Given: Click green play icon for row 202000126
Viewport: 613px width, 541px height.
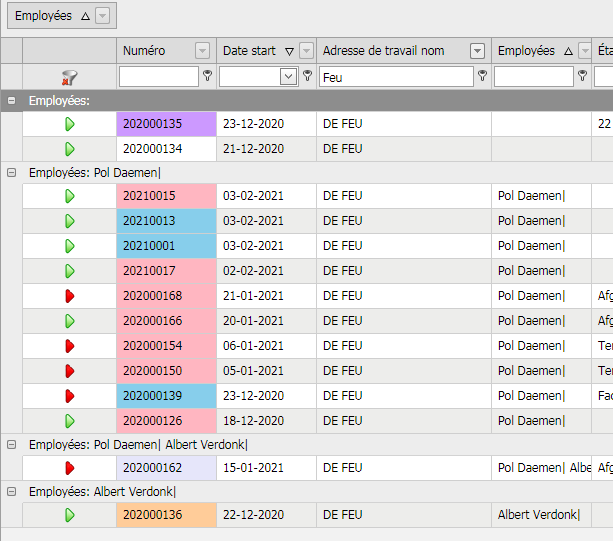Looking at the screenshot, I should [70, 421].
